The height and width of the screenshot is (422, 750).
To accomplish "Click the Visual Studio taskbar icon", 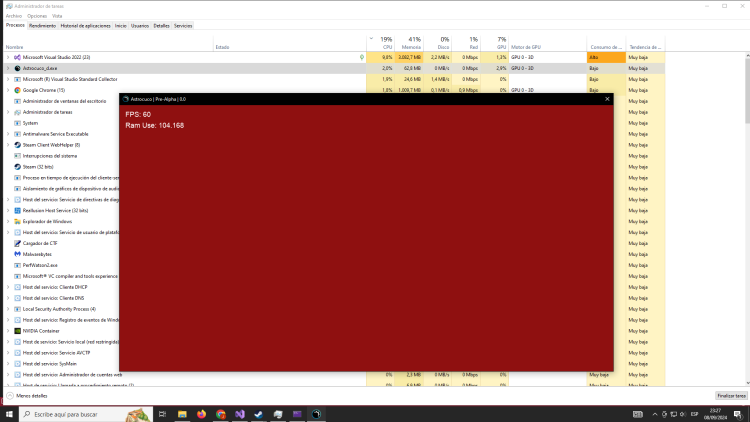I will pyautogui.click(x=240, y=413).
